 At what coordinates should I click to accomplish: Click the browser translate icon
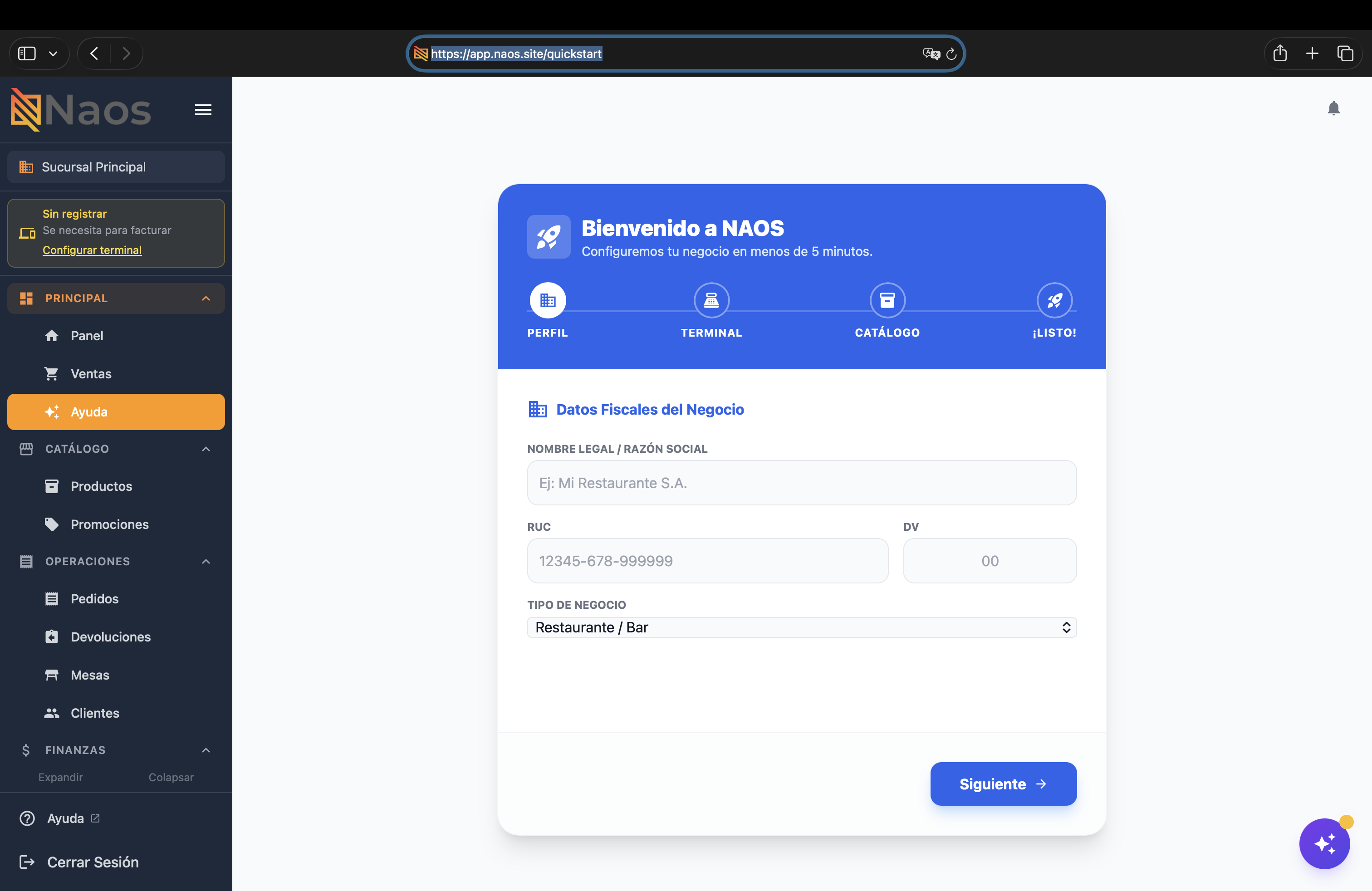[x=931, y=54]
